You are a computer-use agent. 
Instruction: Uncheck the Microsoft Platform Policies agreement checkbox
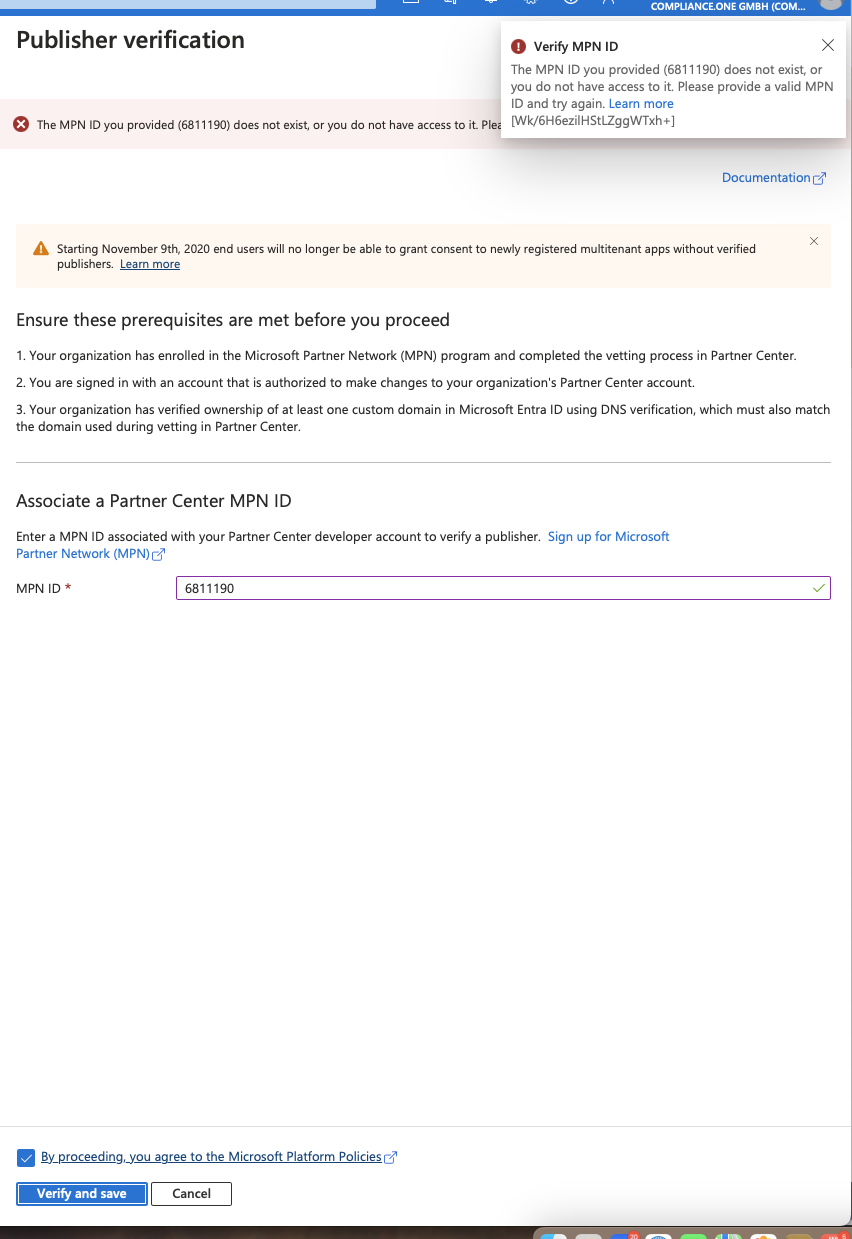[25, 1157]
